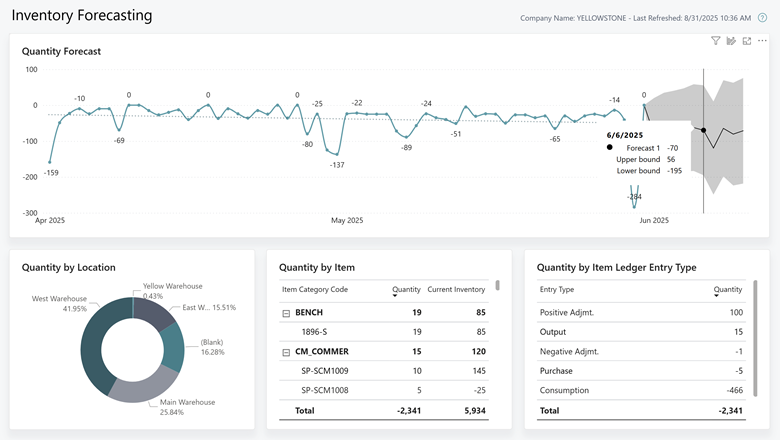Open focus mode for Quantity Forecast chart
780x440 pixels.
click(x=746, y=41)
